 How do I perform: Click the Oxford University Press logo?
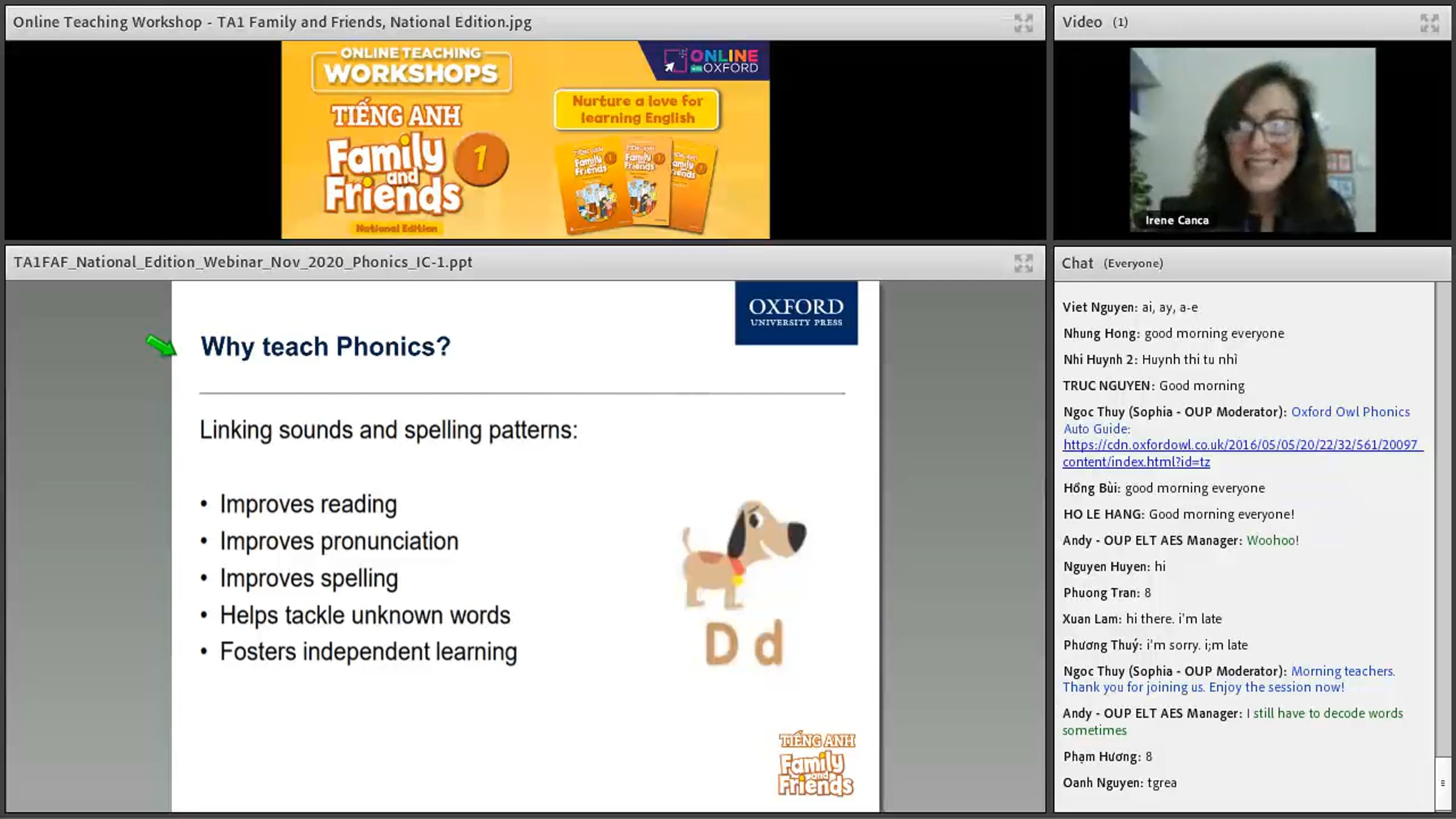click(x=796, y=313)
